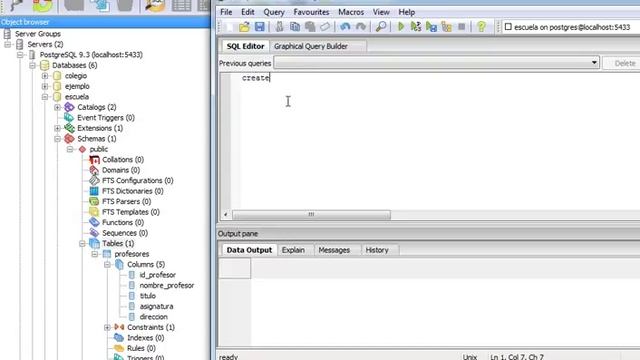The image size is (640, 360).
Task: Click the View data grid icon in main toolbar
Action: click(181, 5)
